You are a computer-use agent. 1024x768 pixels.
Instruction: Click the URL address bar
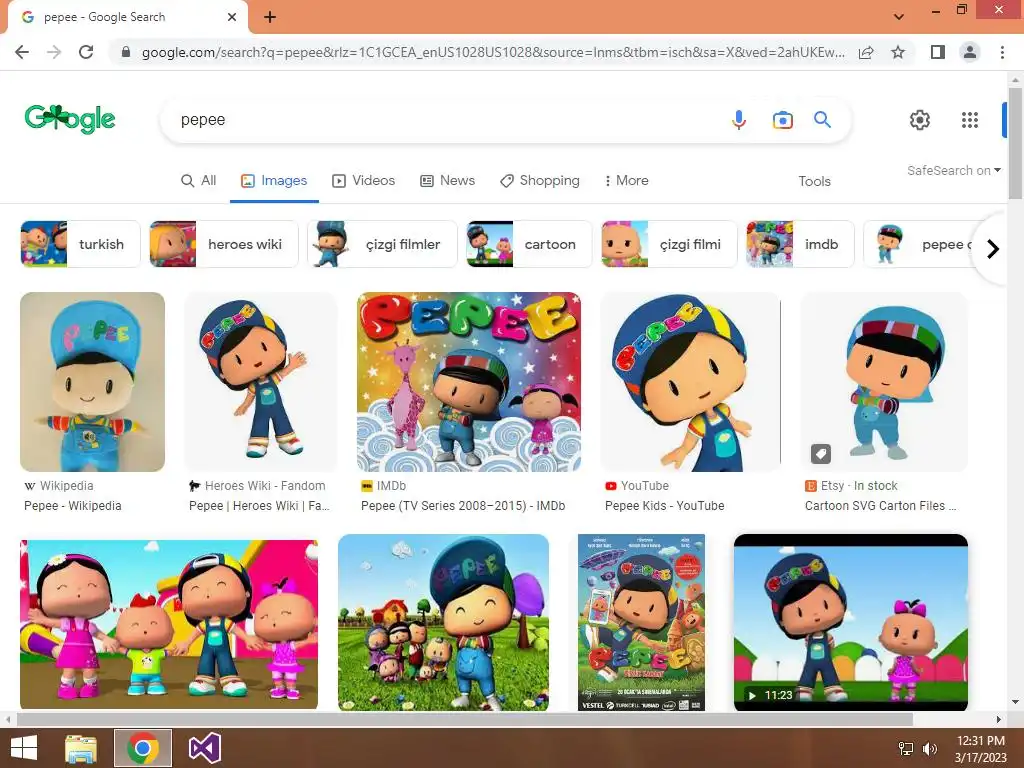coord(493,52)
